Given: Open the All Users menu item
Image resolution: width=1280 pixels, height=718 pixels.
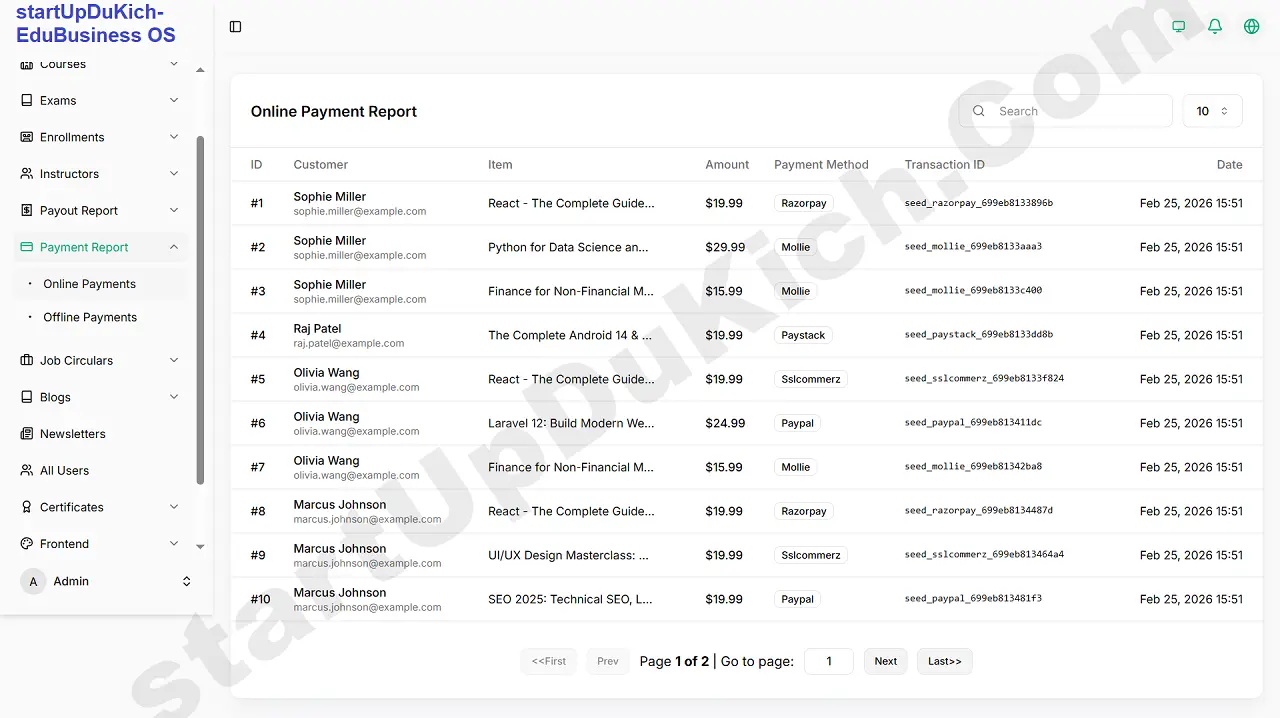Looking at the screenshot, I should click(x=64, y=471).
